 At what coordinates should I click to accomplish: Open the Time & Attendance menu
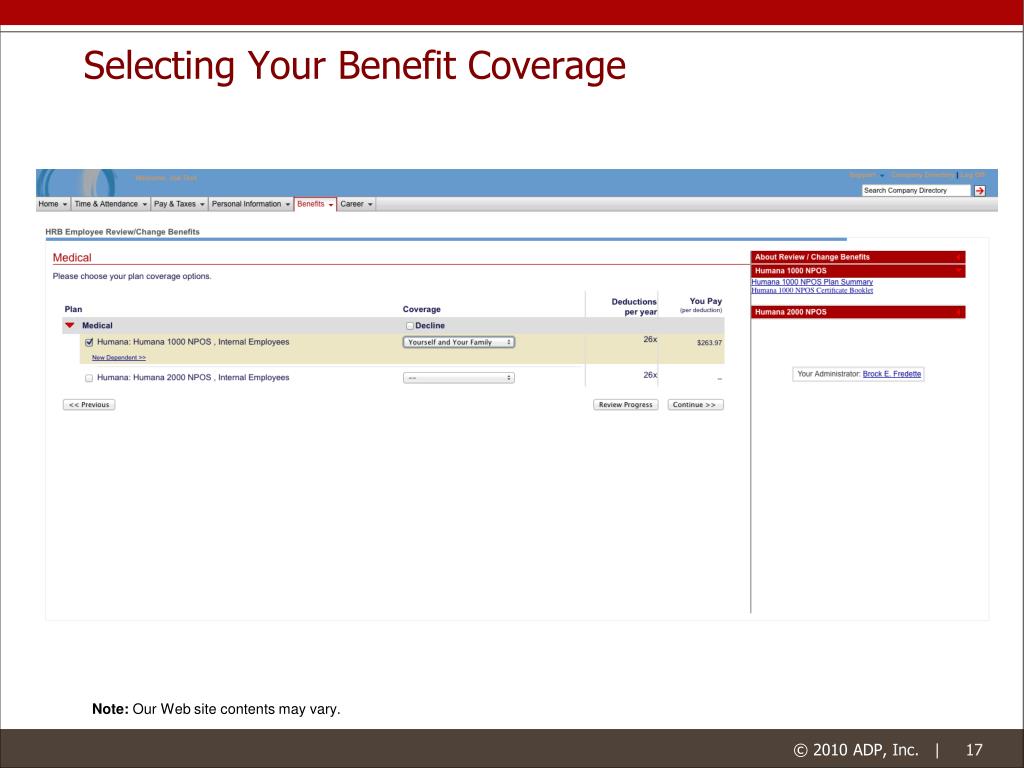110,204
